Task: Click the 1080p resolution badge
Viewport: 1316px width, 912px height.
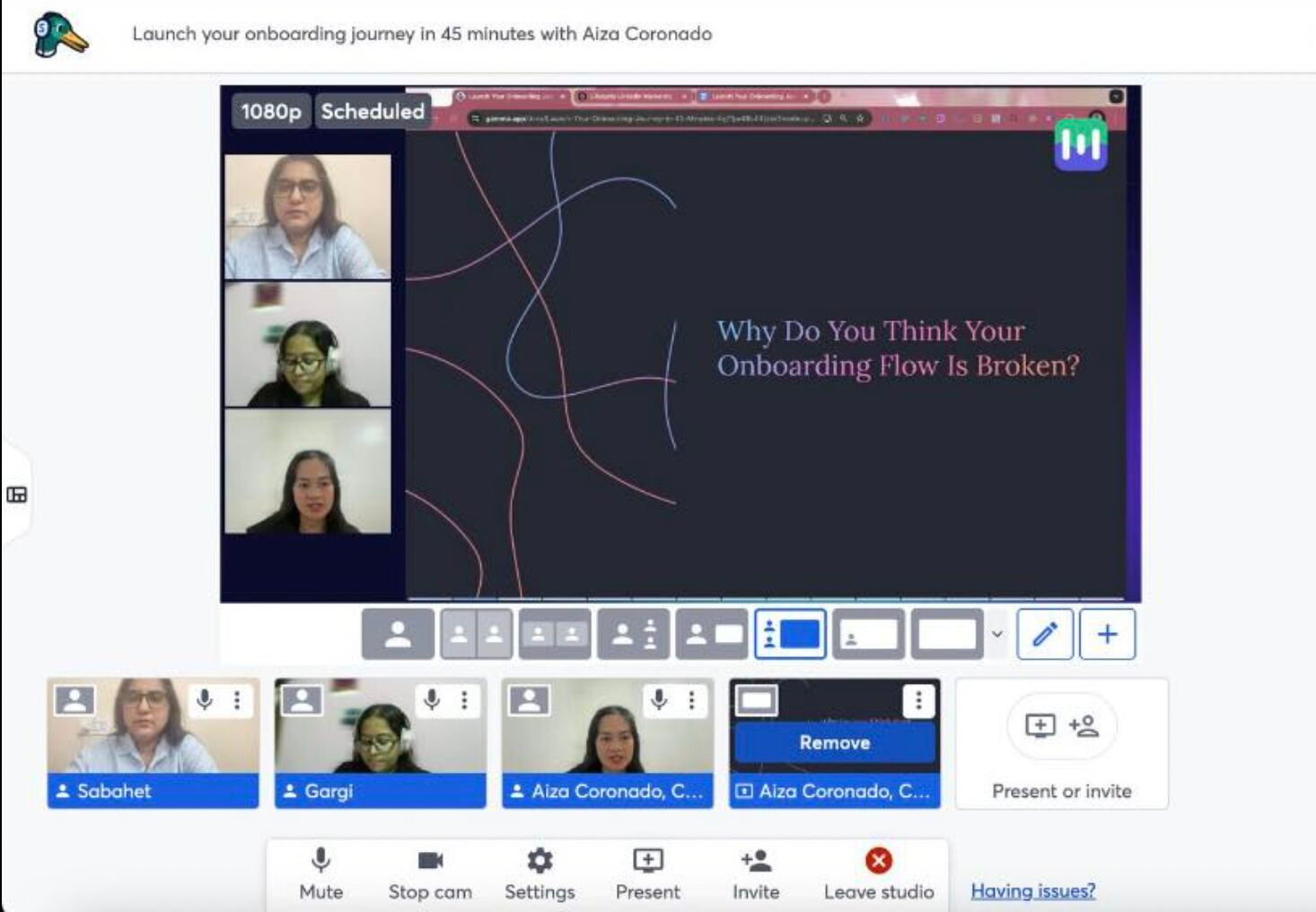Action: click(271, 111)
